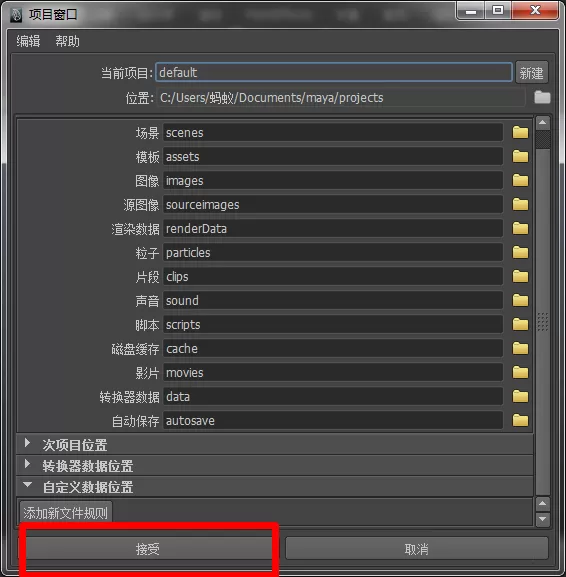Open folder browser for sound row

(520, 301)
